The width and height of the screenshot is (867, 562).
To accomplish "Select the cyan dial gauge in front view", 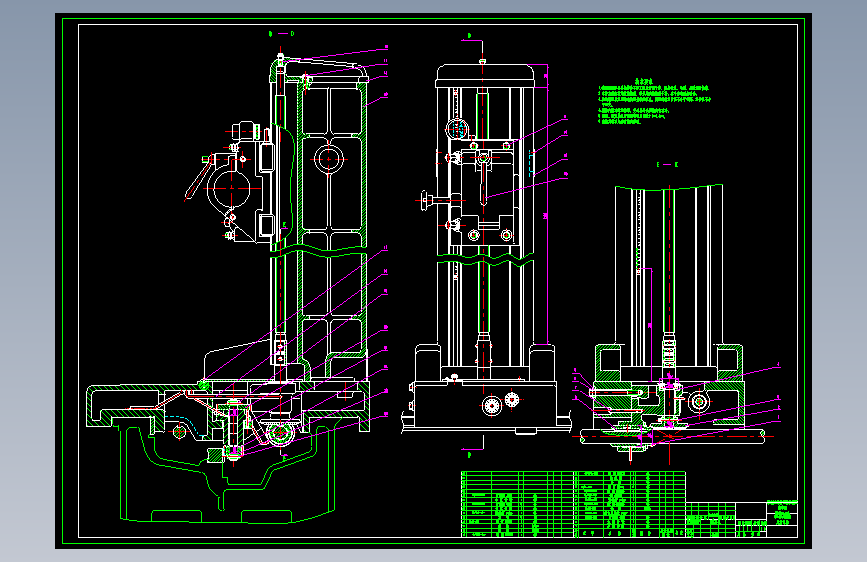I will tap(457, 130).
